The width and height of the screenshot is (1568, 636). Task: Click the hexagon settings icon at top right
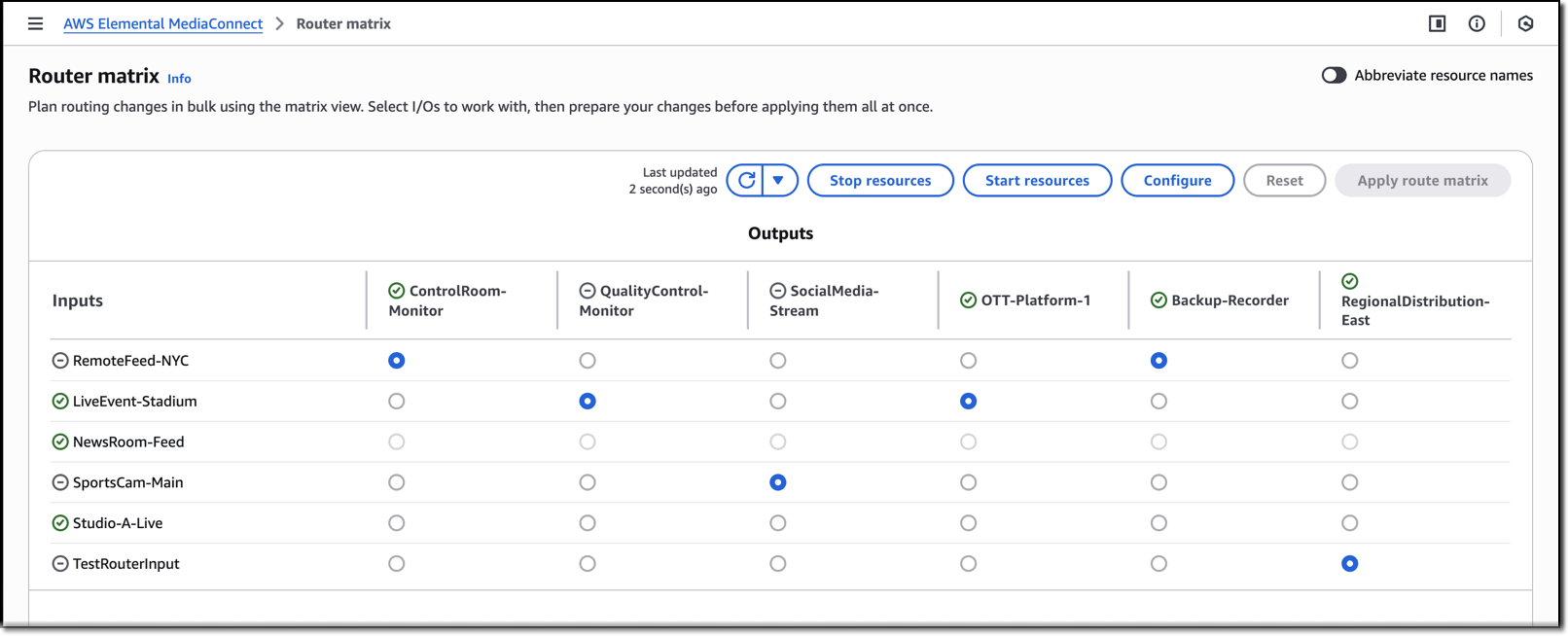click(1525, 23)
